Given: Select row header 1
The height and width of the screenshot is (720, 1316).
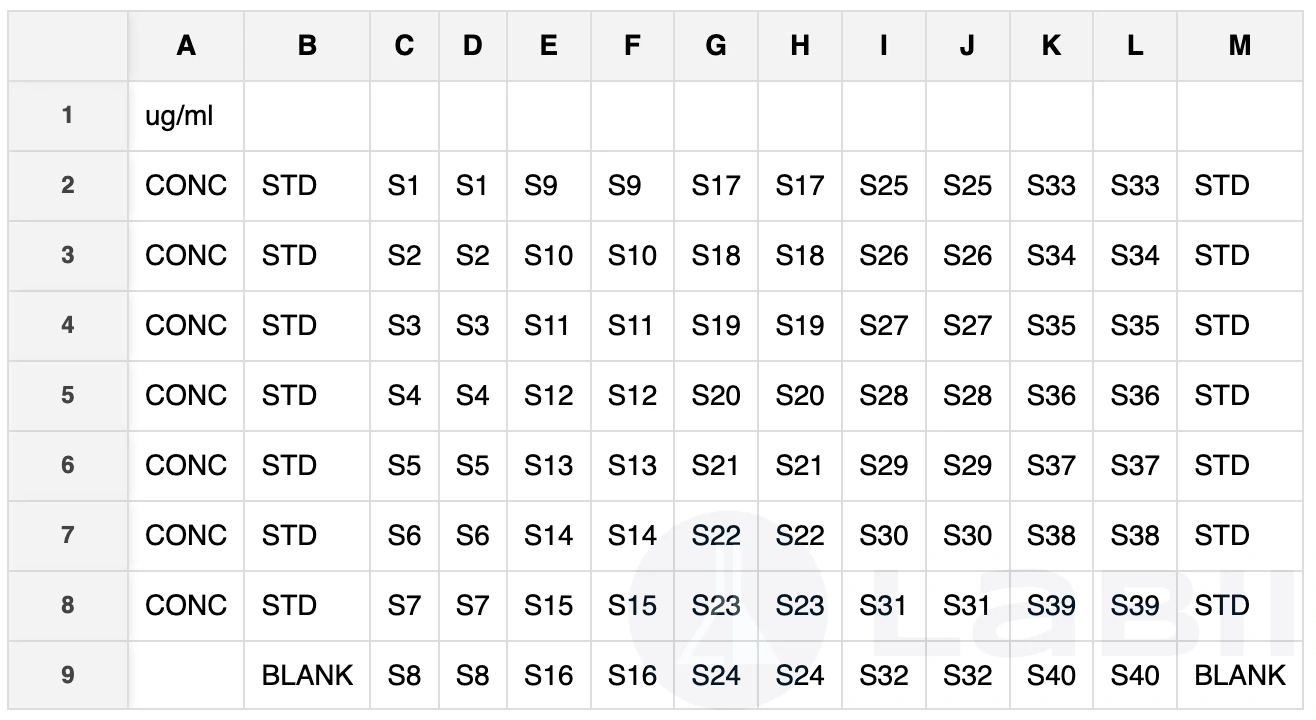Looking at the screenshot, I should click(x=67, y=116).
